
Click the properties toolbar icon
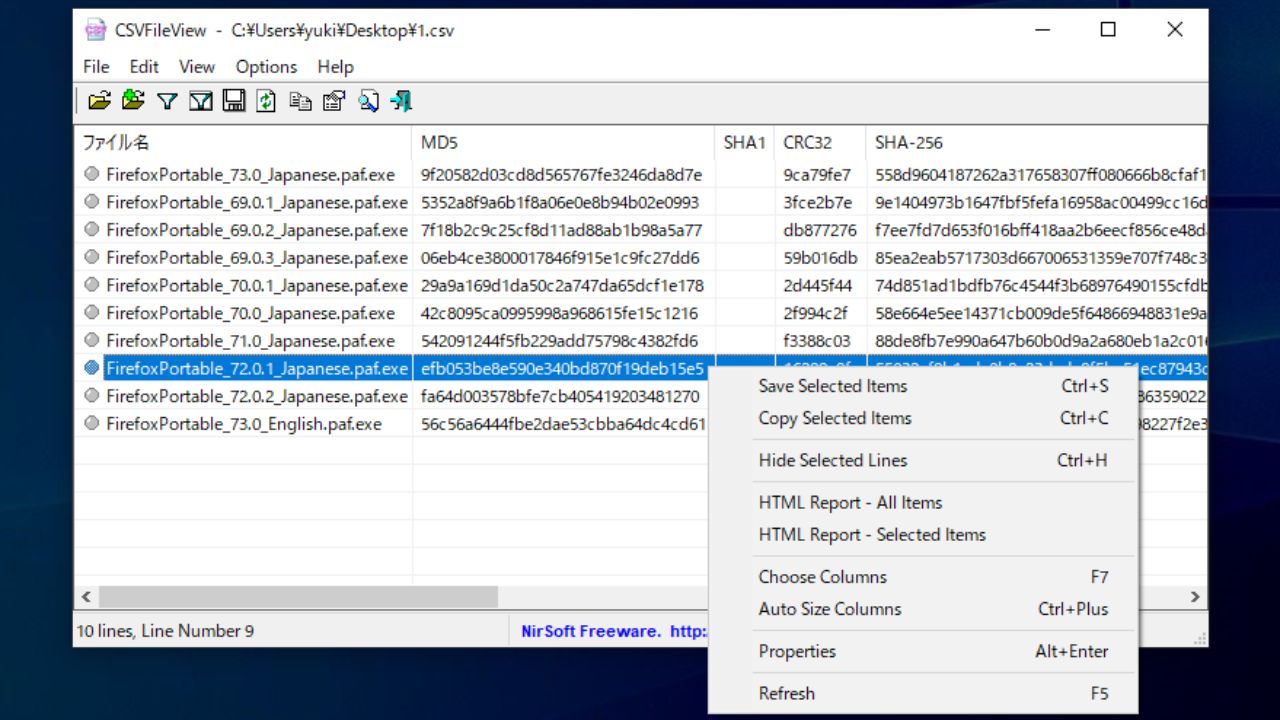tap(334, 101)
